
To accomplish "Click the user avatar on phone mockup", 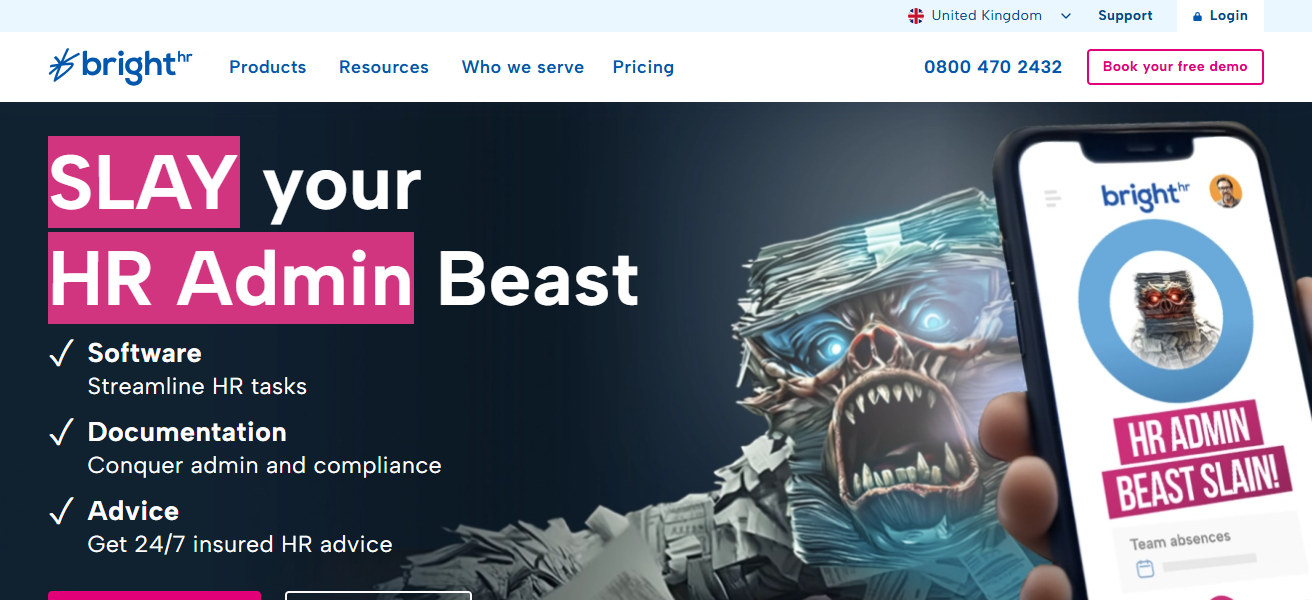I will coord(1225,190).
